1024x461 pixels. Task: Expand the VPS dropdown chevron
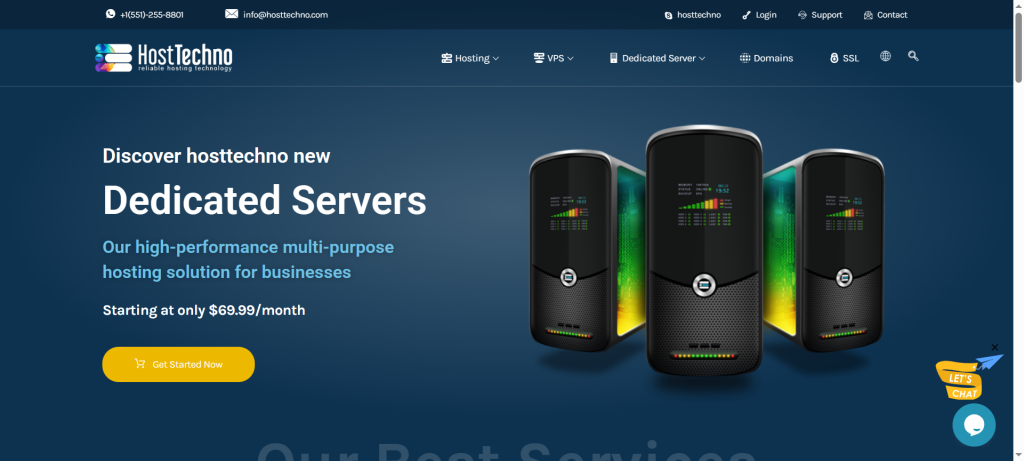[570, 59]
